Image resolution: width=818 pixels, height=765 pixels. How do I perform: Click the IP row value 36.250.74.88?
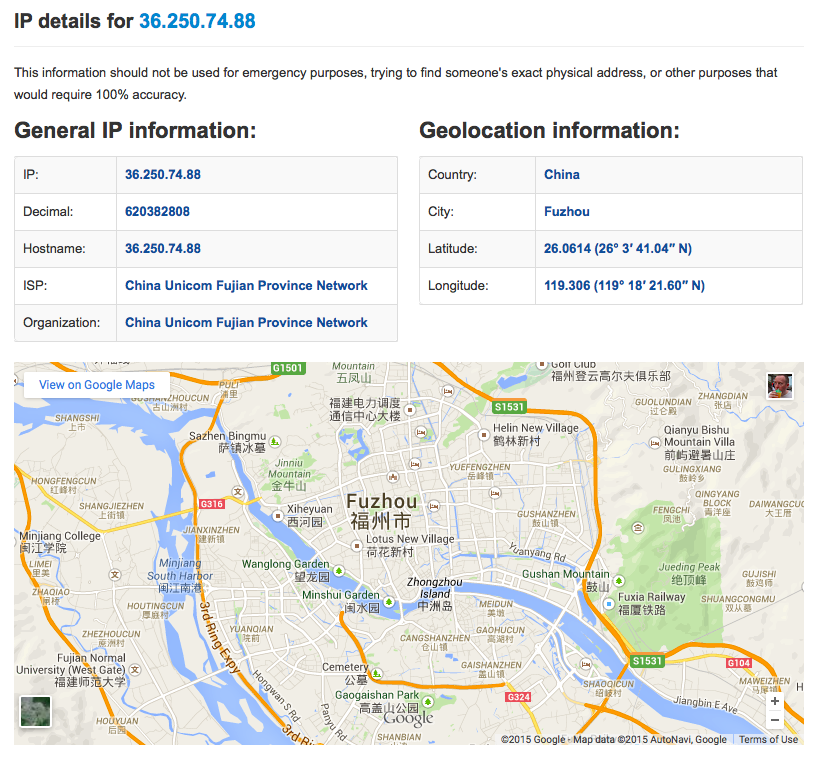(163, 174)
